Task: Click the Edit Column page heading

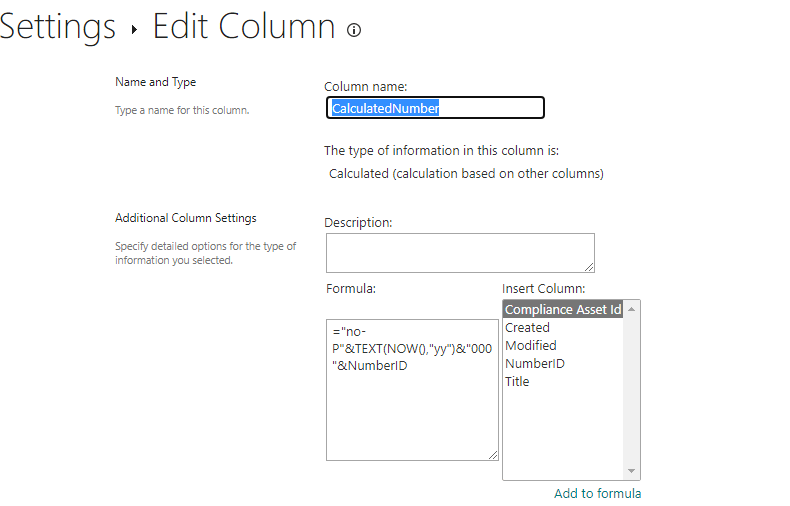Action: click(x=244, y=27)
